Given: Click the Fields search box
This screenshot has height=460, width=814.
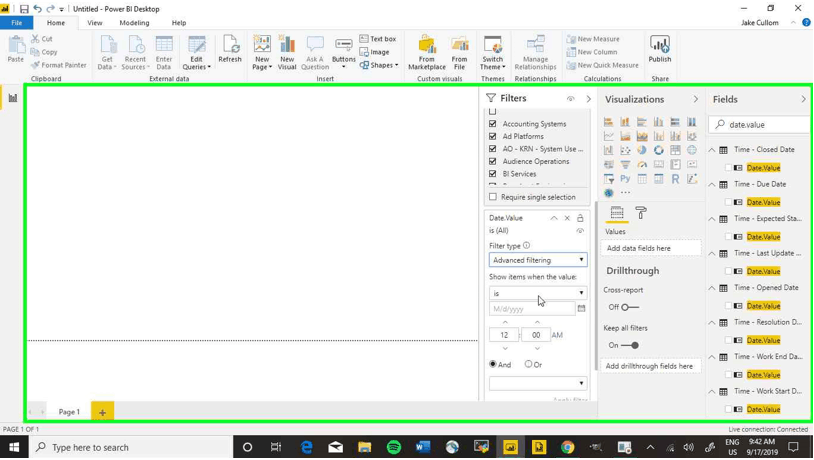Looking at the screenshot, I should tap(759, 125).
